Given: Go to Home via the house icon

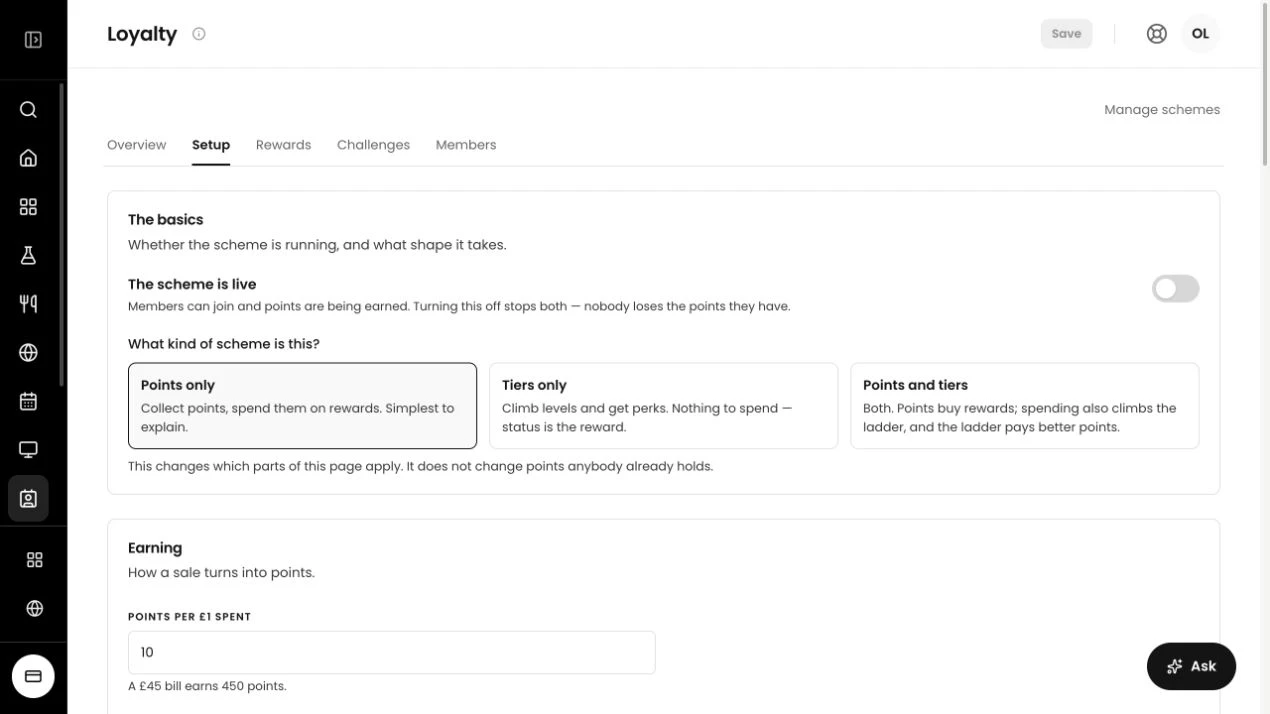Looking at the screenshot, I should pos(28,158).
